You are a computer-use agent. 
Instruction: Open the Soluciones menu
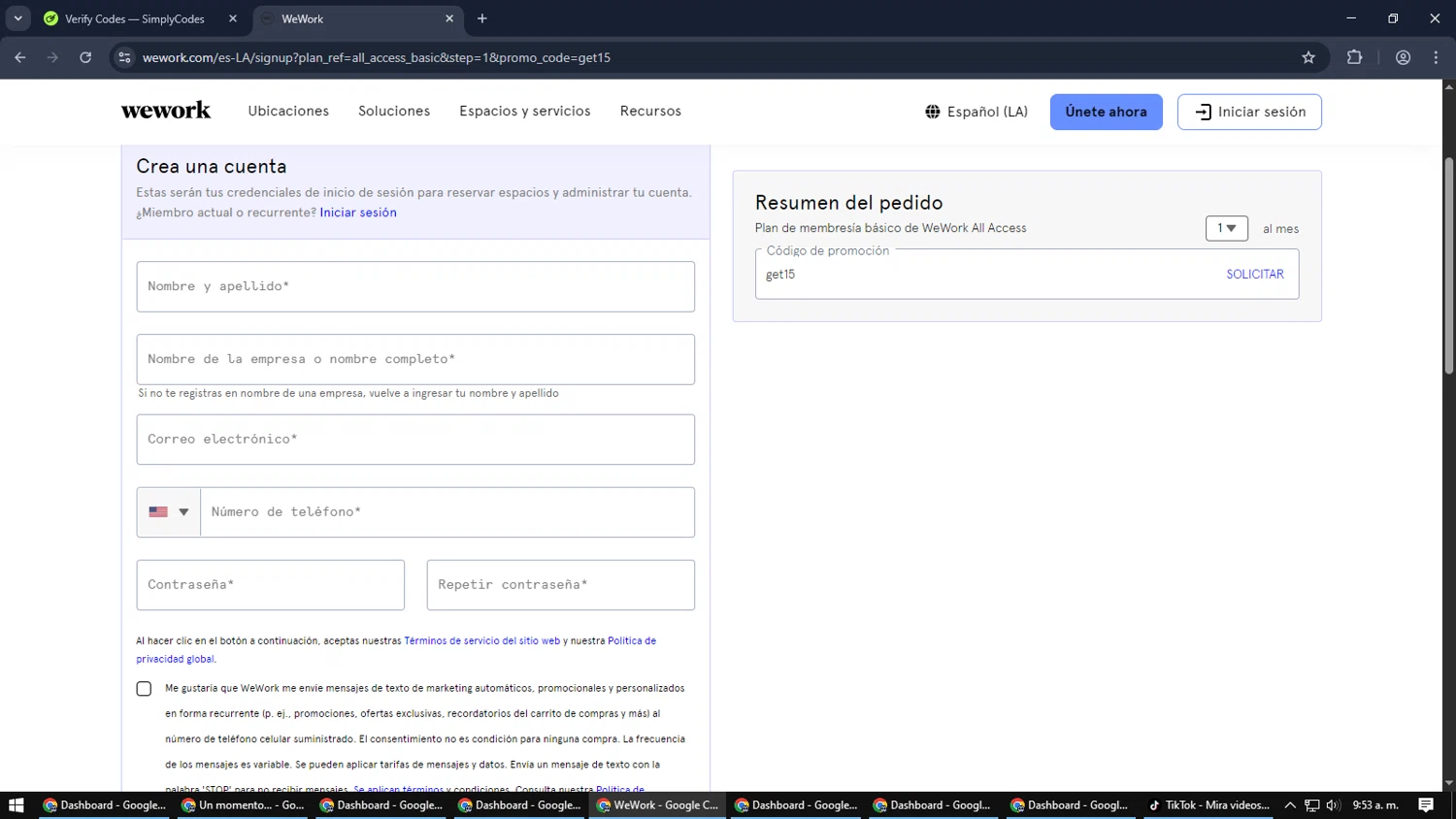394,112
